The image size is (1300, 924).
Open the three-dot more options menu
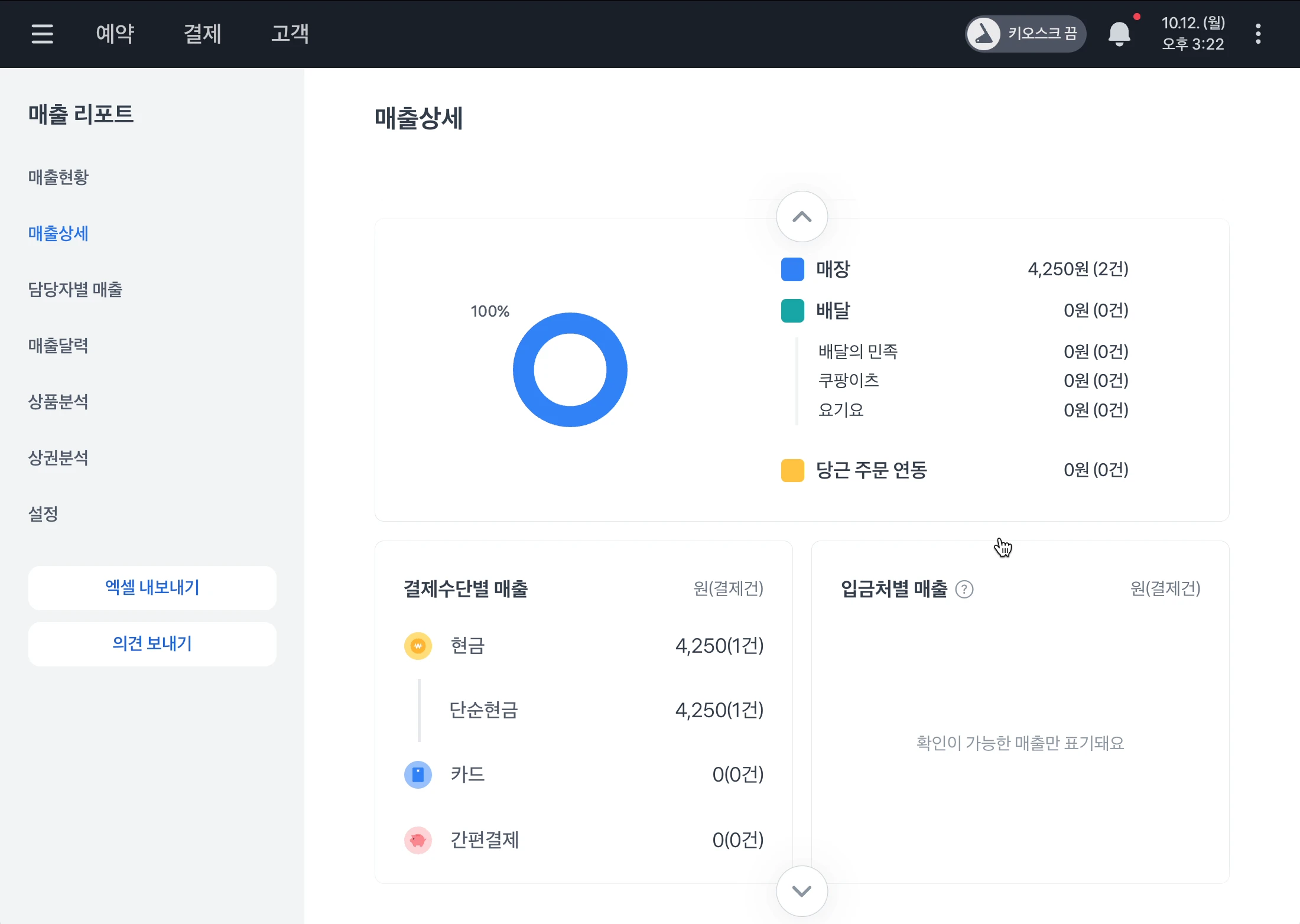1258,34
